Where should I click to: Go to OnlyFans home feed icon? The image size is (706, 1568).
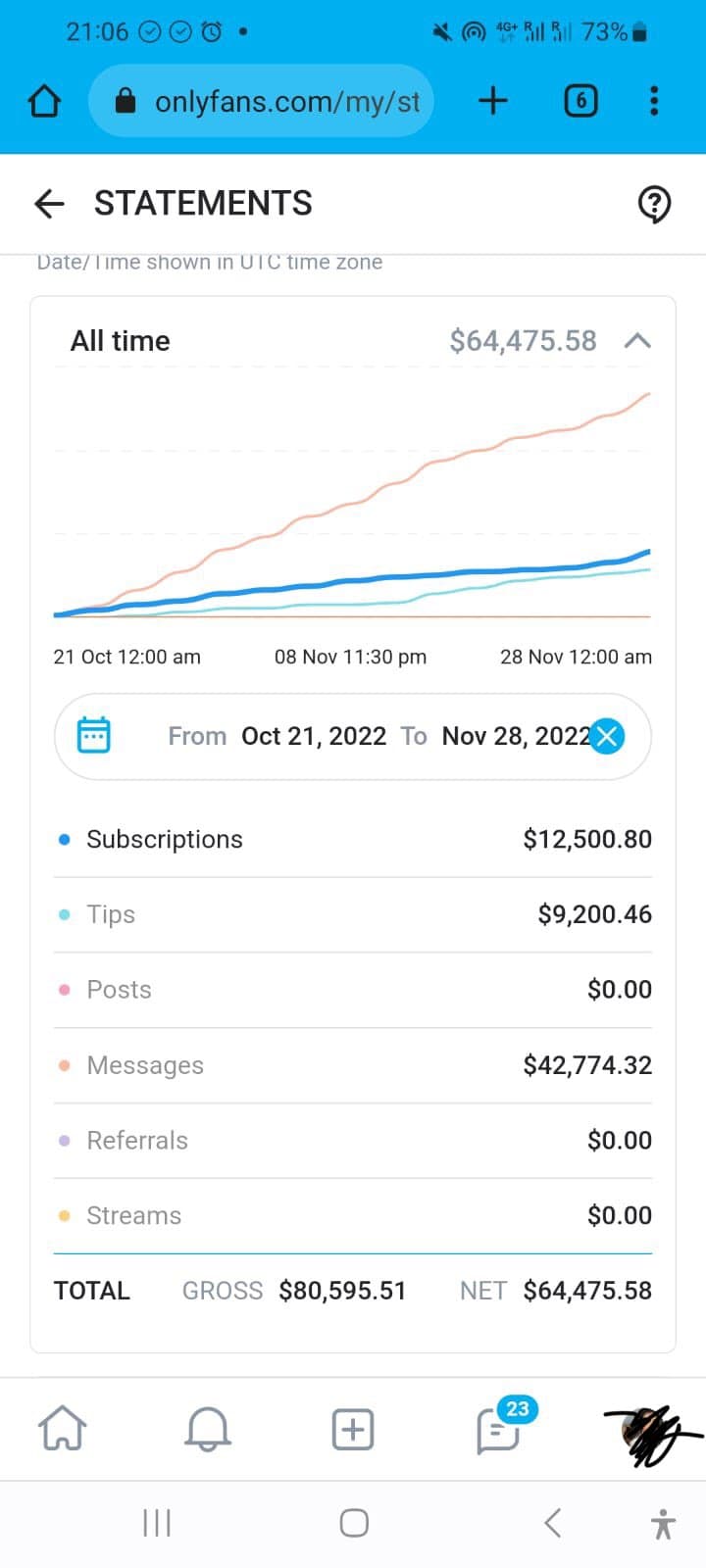click(x=62, y=1429)
